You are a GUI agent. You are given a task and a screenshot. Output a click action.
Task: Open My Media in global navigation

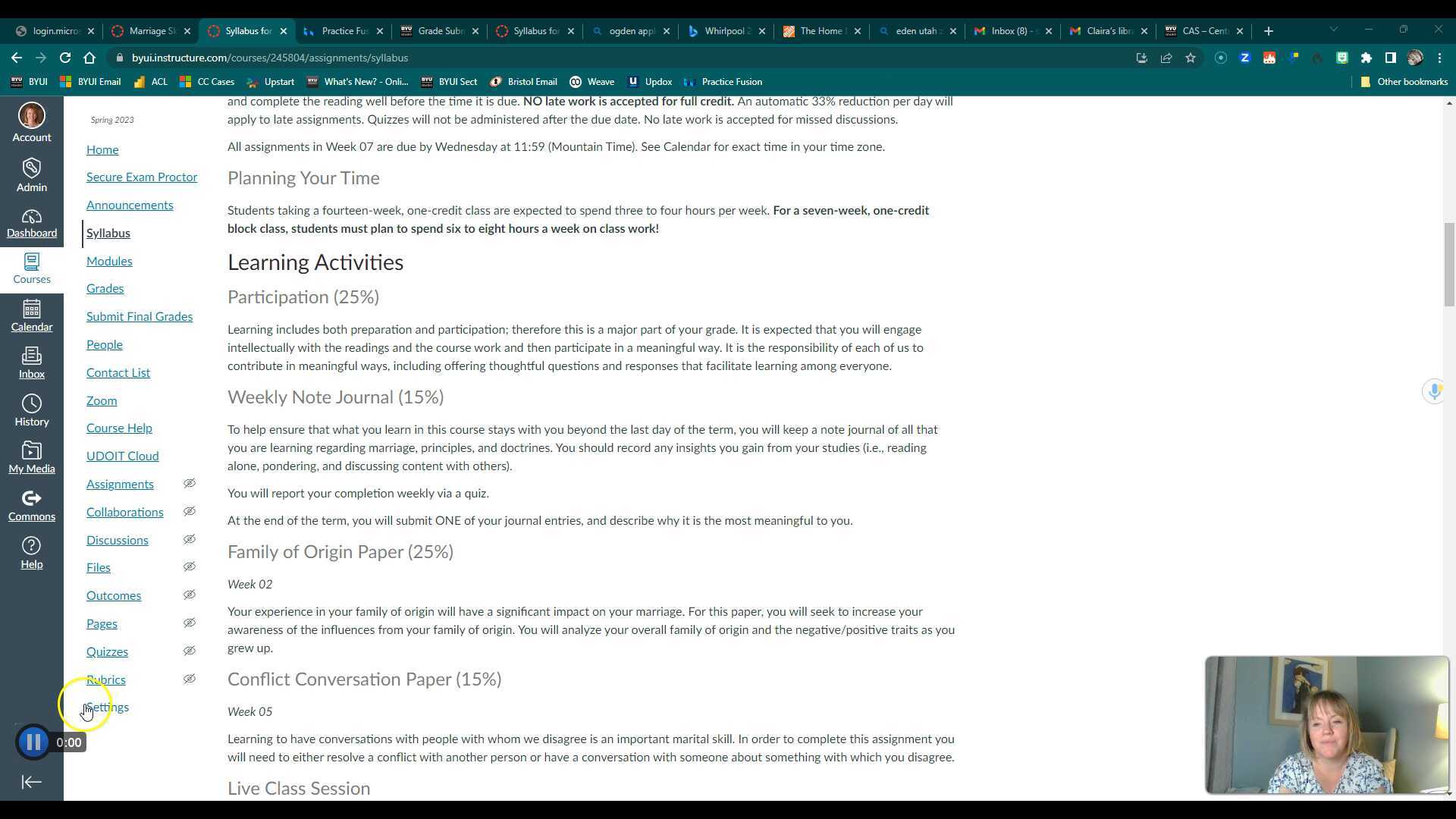(31, 457)
